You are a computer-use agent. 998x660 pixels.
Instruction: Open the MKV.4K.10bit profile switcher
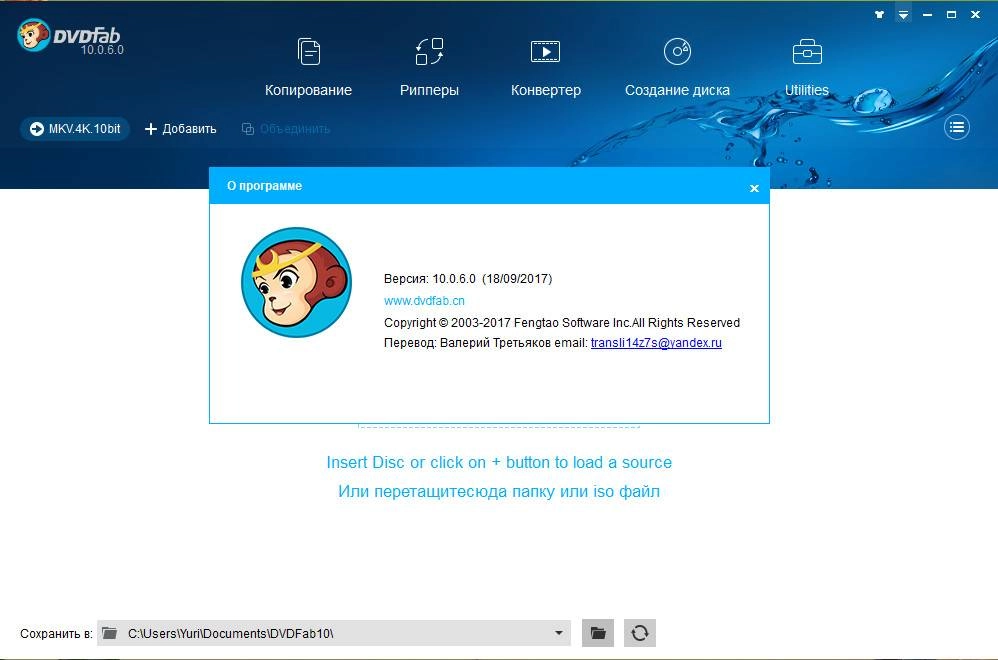pos(75,129)
